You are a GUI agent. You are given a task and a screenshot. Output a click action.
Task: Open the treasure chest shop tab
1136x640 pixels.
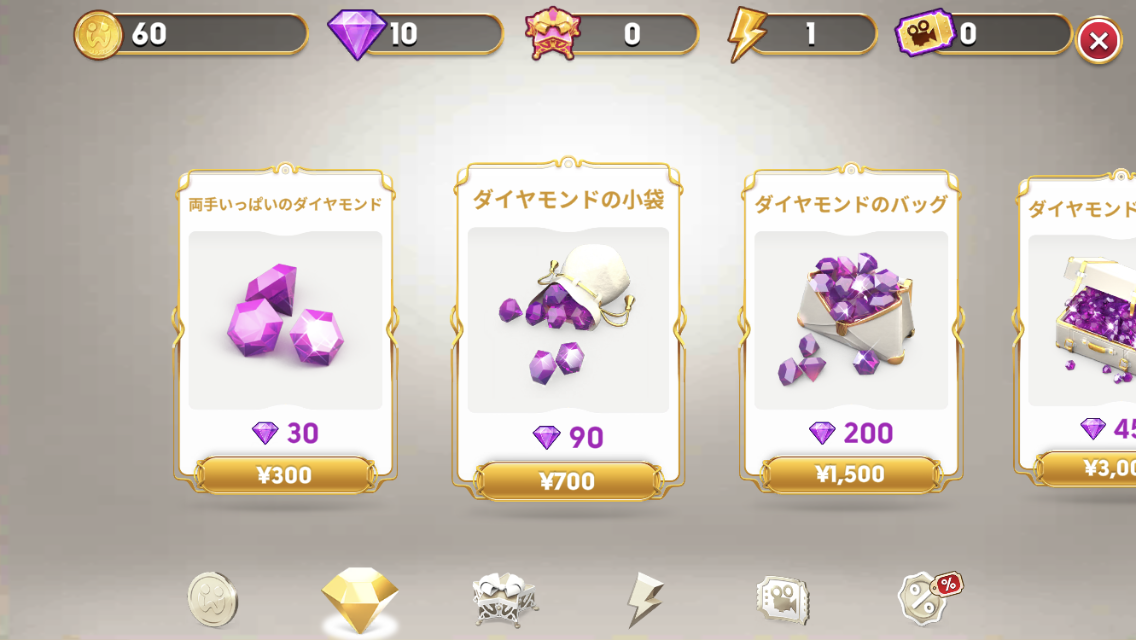(504, 599)
